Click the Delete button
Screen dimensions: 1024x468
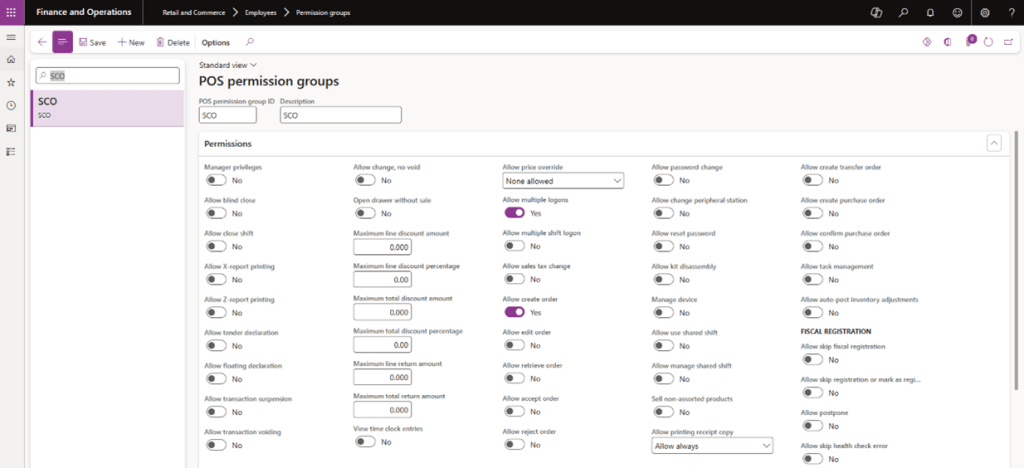point(172,43)
